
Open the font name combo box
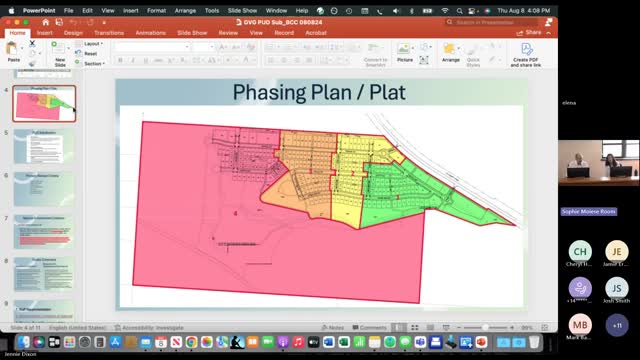(152, 47)
